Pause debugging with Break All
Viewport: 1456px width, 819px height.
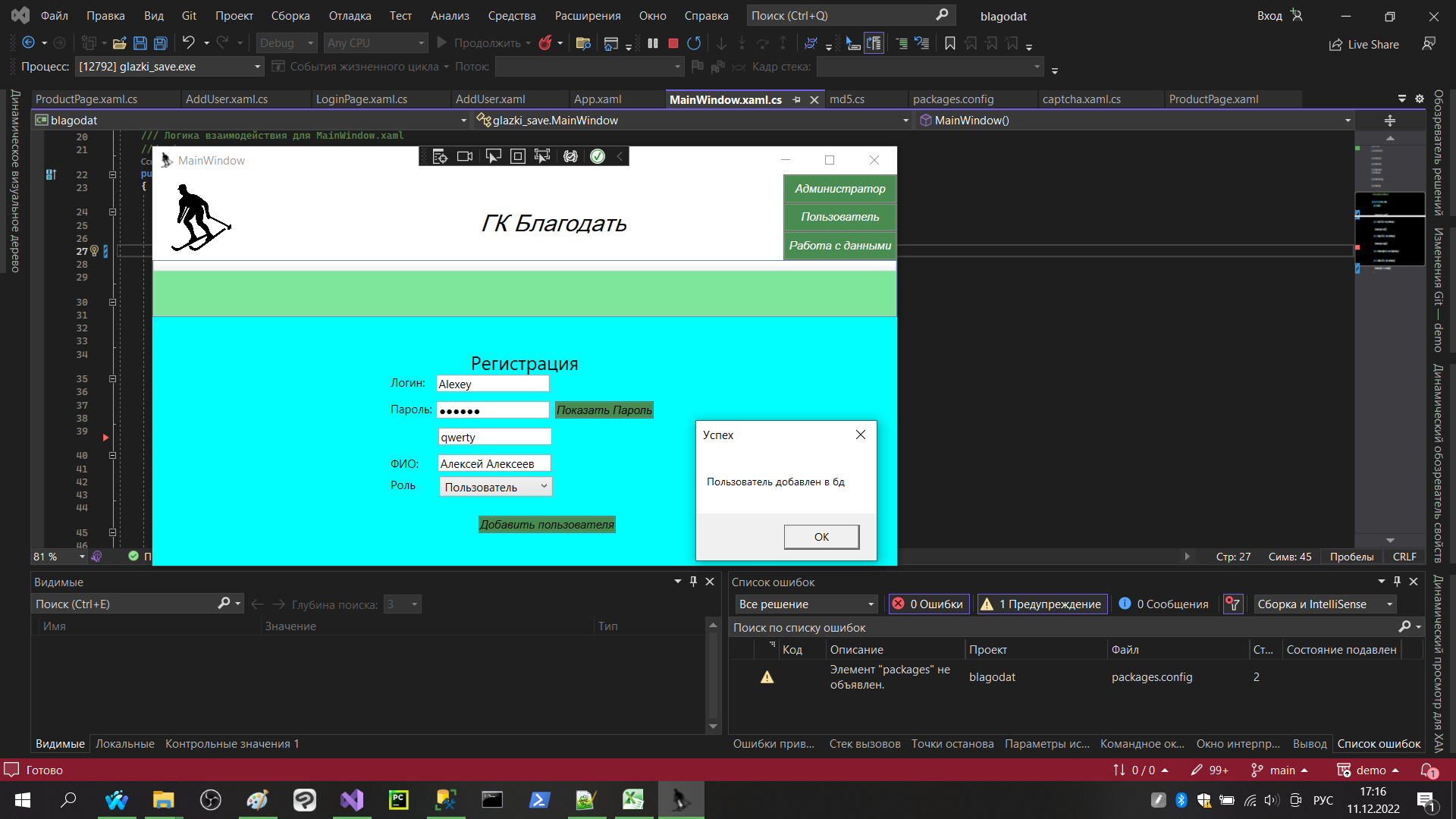coord(652,43)
